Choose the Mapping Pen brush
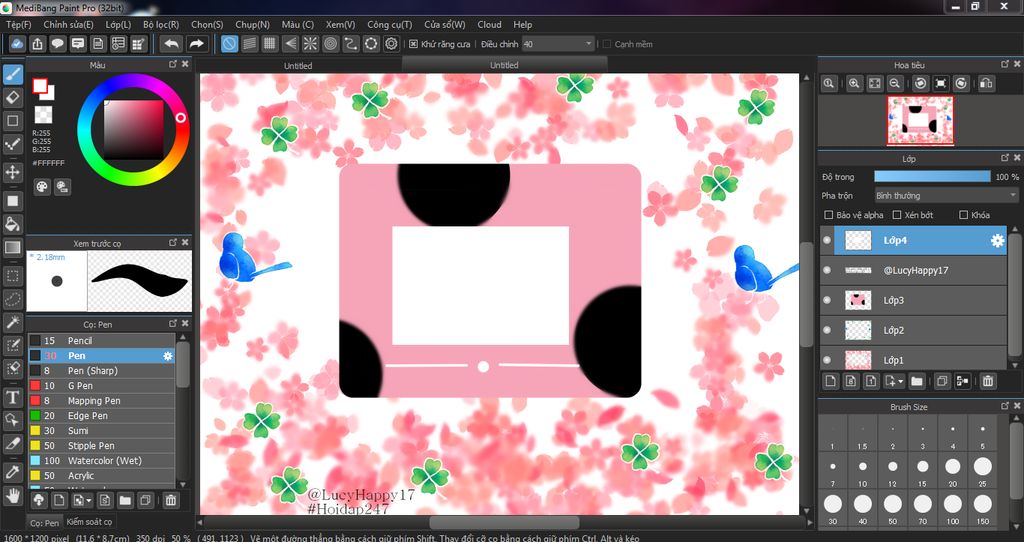 [x=102, y=401]
